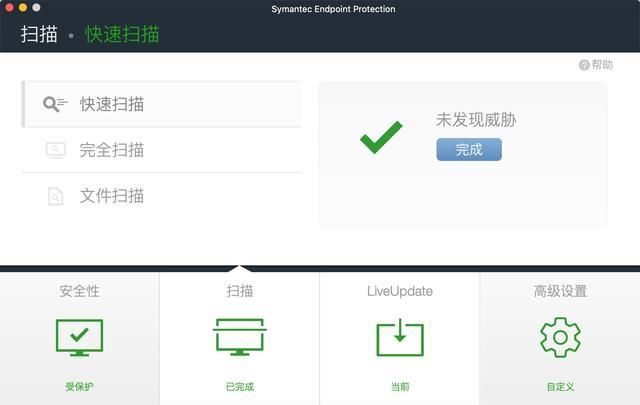Viewport: 640px width, 405px height.
Task: Switch to the LiveUpdate tab
Action: pos(400,338)
